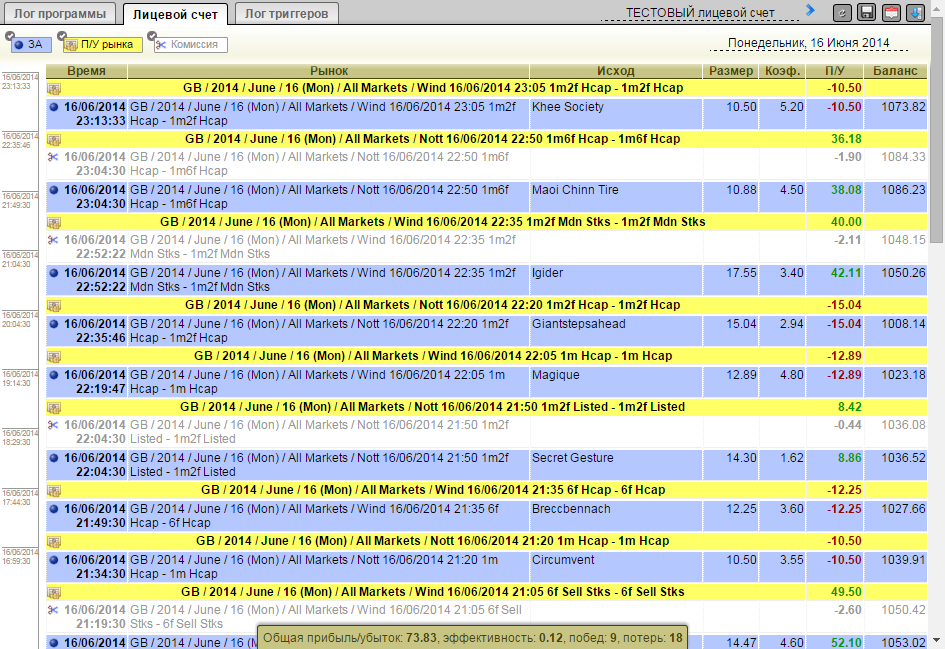Select the Secret Gesture outcome cell
Viewport: 945px width, 649px height.
pyautogui.click(x=615, y=465)
